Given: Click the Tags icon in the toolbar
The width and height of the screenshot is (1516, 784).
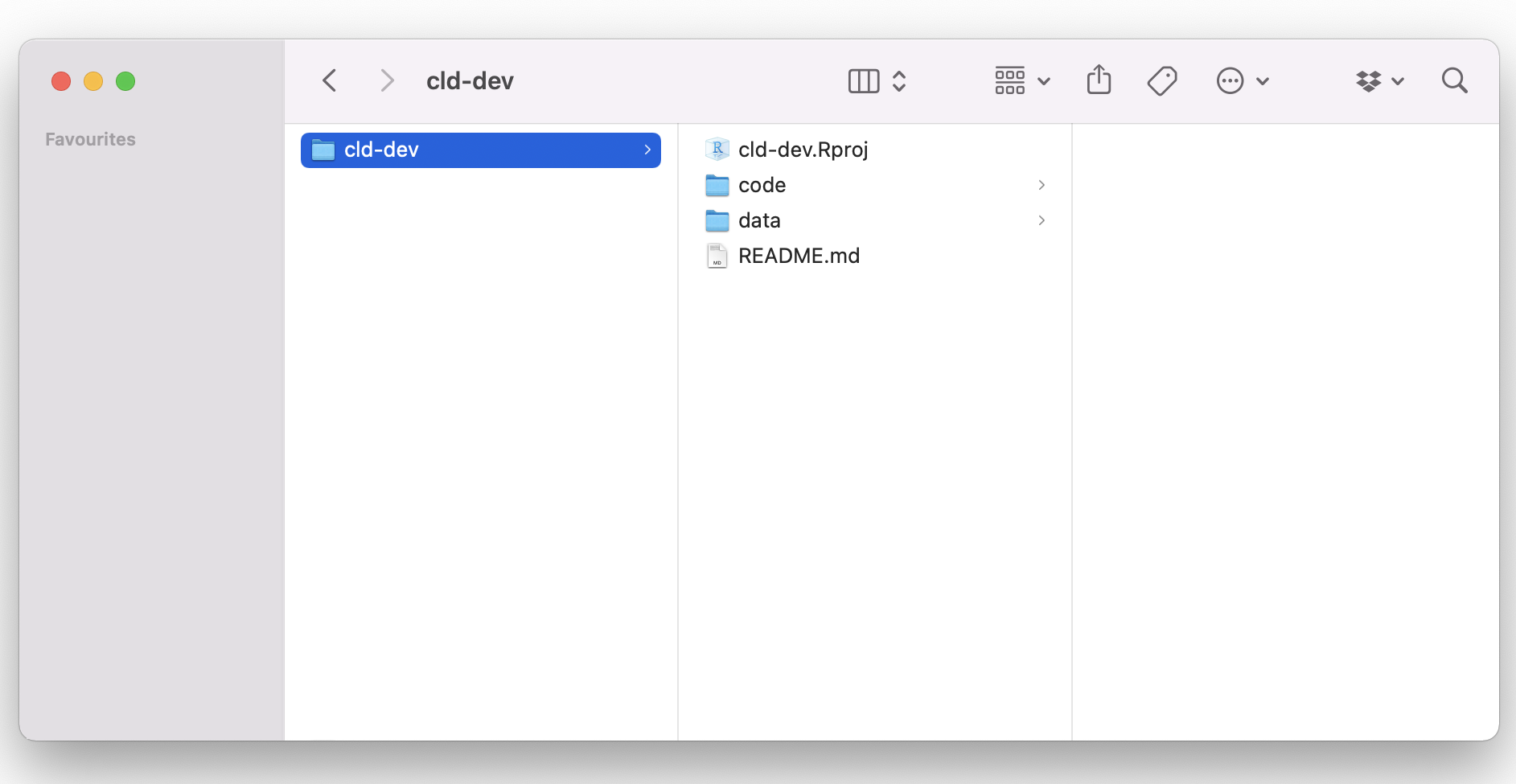Looking at the screenshot, I should 1161,80.
